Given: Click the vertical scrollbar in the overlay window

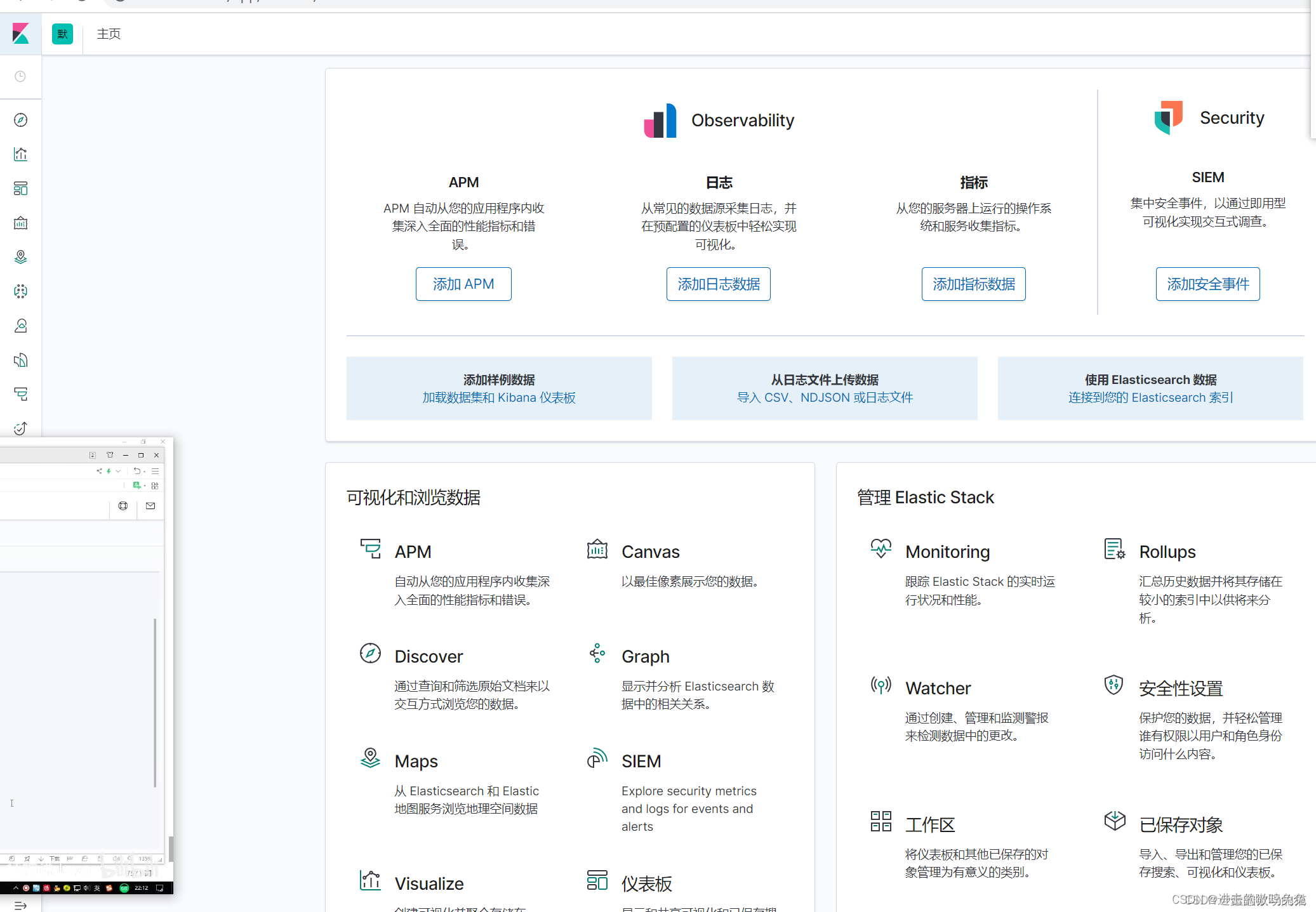Looking at the screenshot, I should point(155,703).
